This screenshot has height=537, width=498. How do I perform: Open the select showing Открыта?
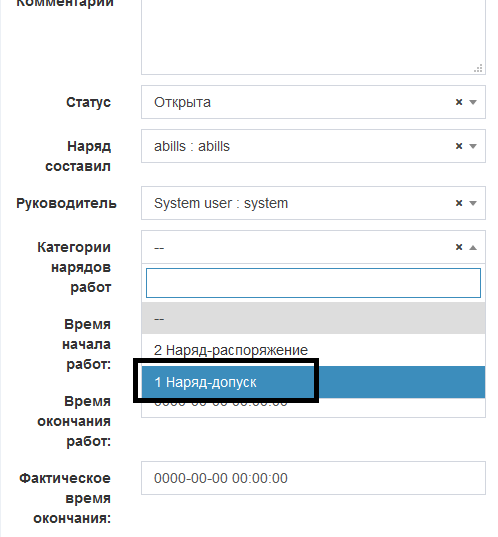tap(313, 102)
